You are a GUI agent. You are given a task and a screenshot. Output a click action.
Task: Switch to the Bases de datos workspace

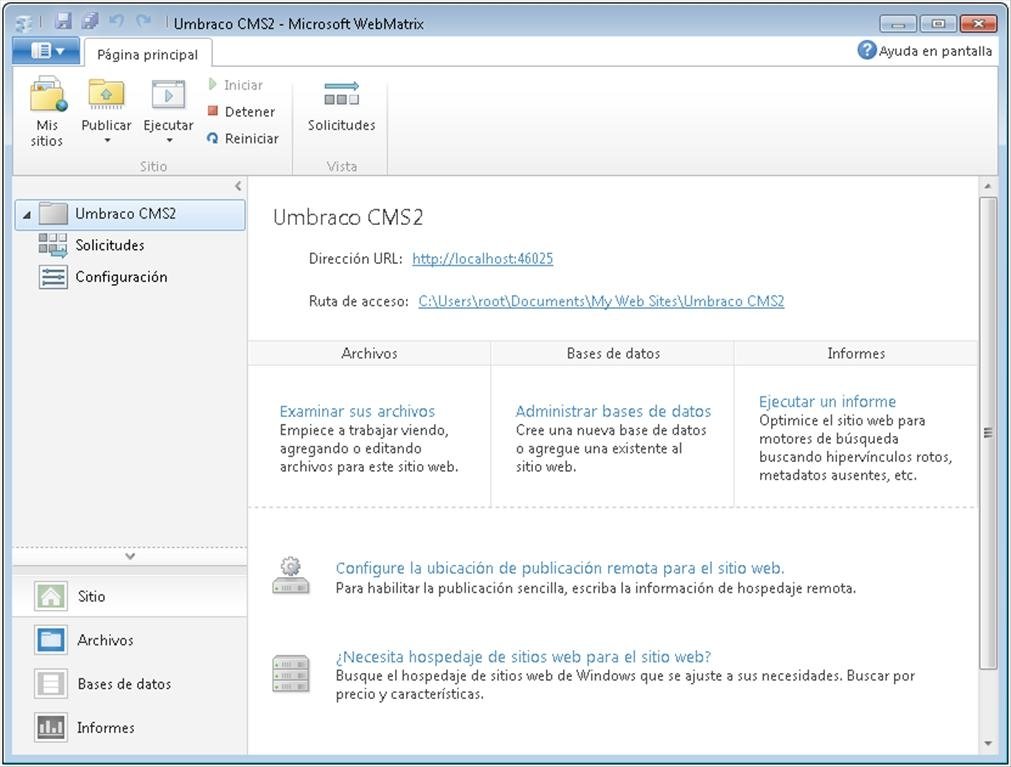130,684
